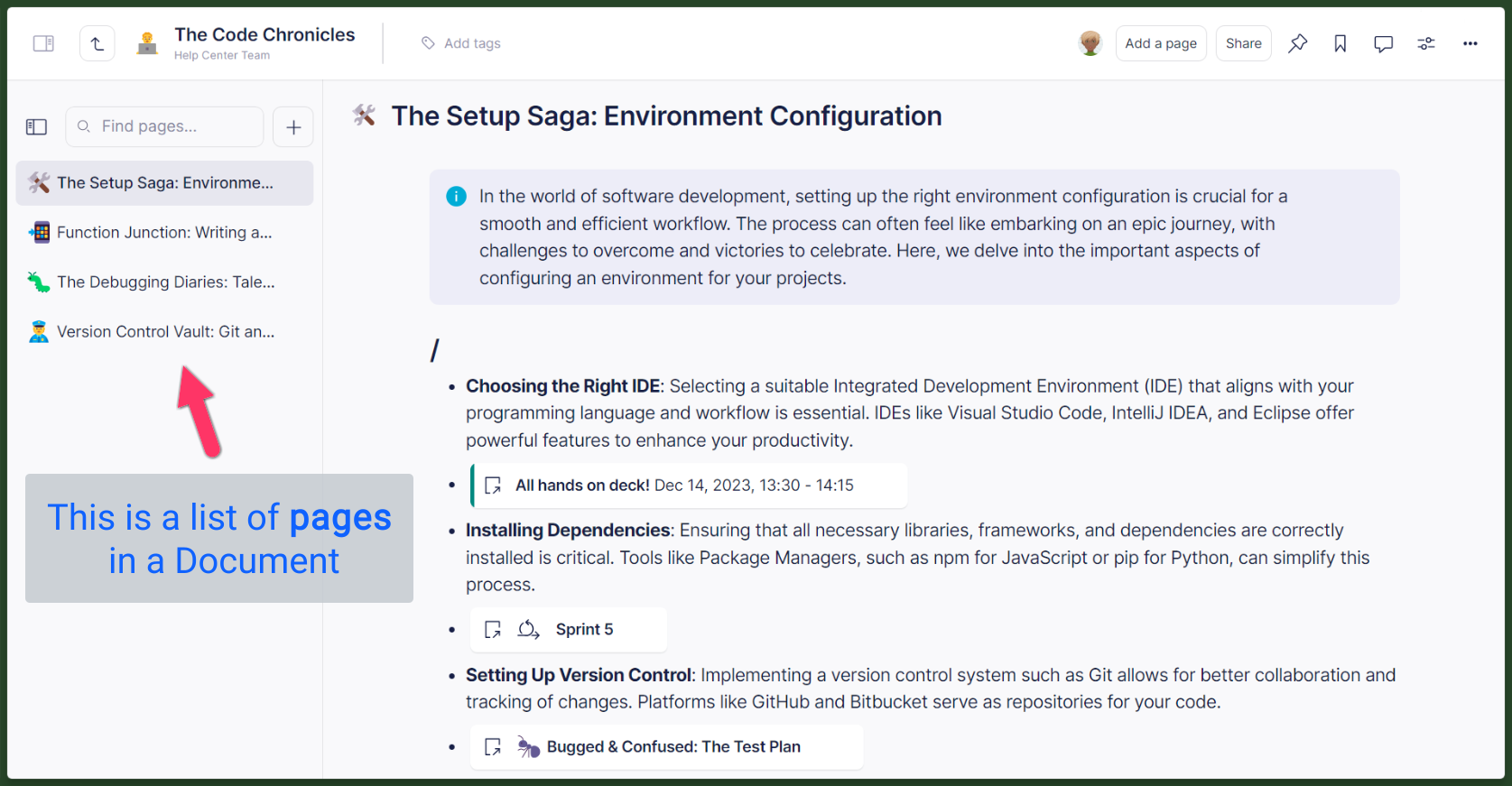Open Function Junction page in sidebar
The height and width of the screenshot is (786, 1512).
163,233
